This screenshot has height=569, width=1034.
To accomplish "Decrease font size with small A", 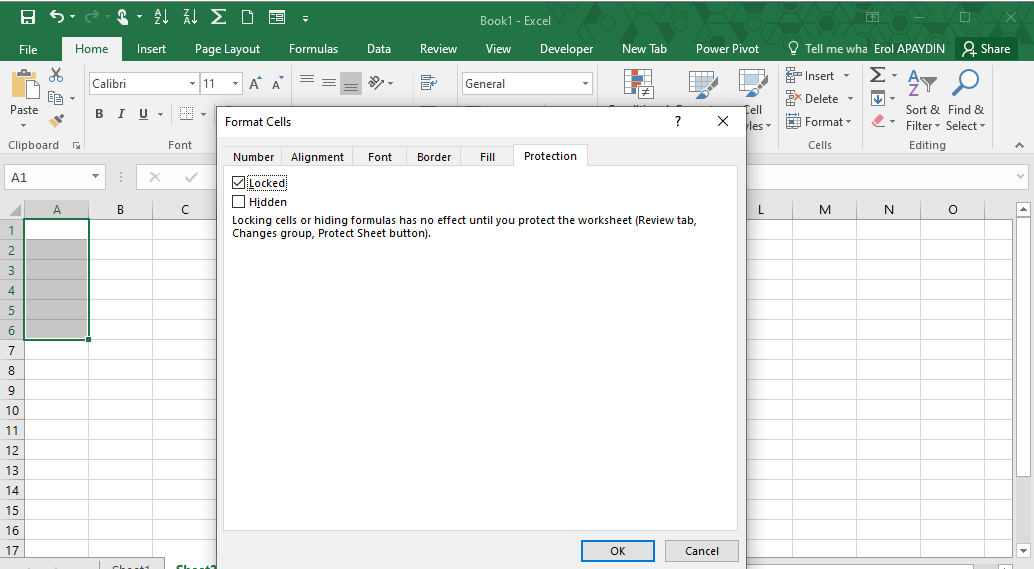I will click(x=277, y=84).
